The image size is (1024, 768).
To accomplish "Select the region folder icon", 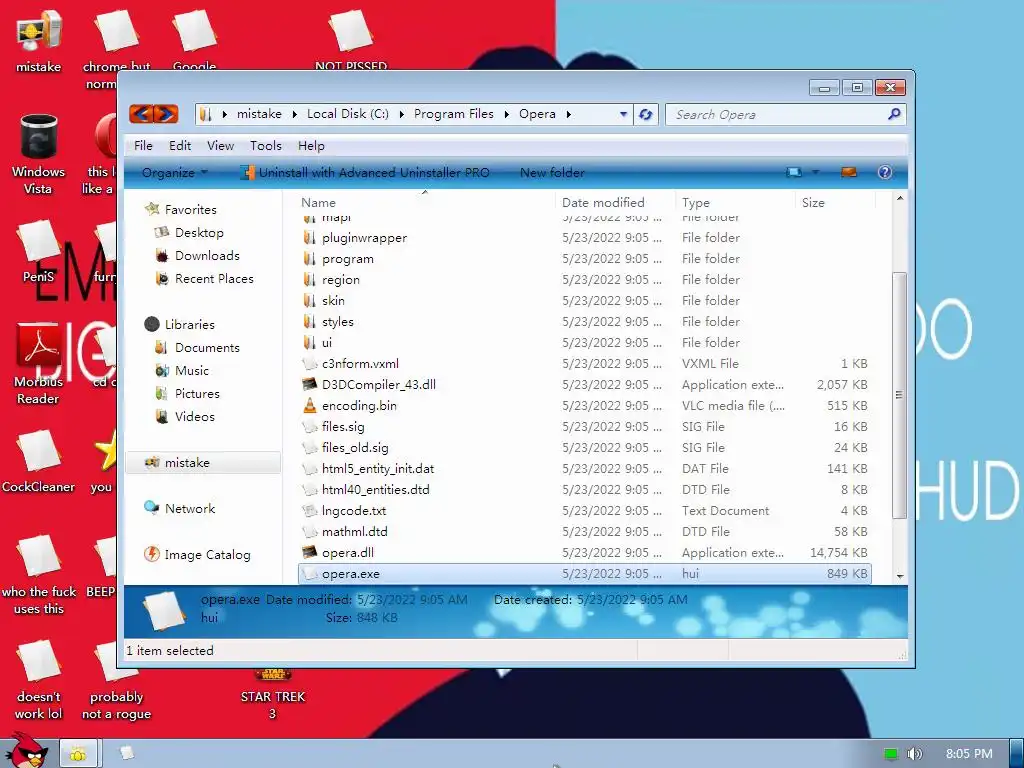I will (x=310, y=280).
